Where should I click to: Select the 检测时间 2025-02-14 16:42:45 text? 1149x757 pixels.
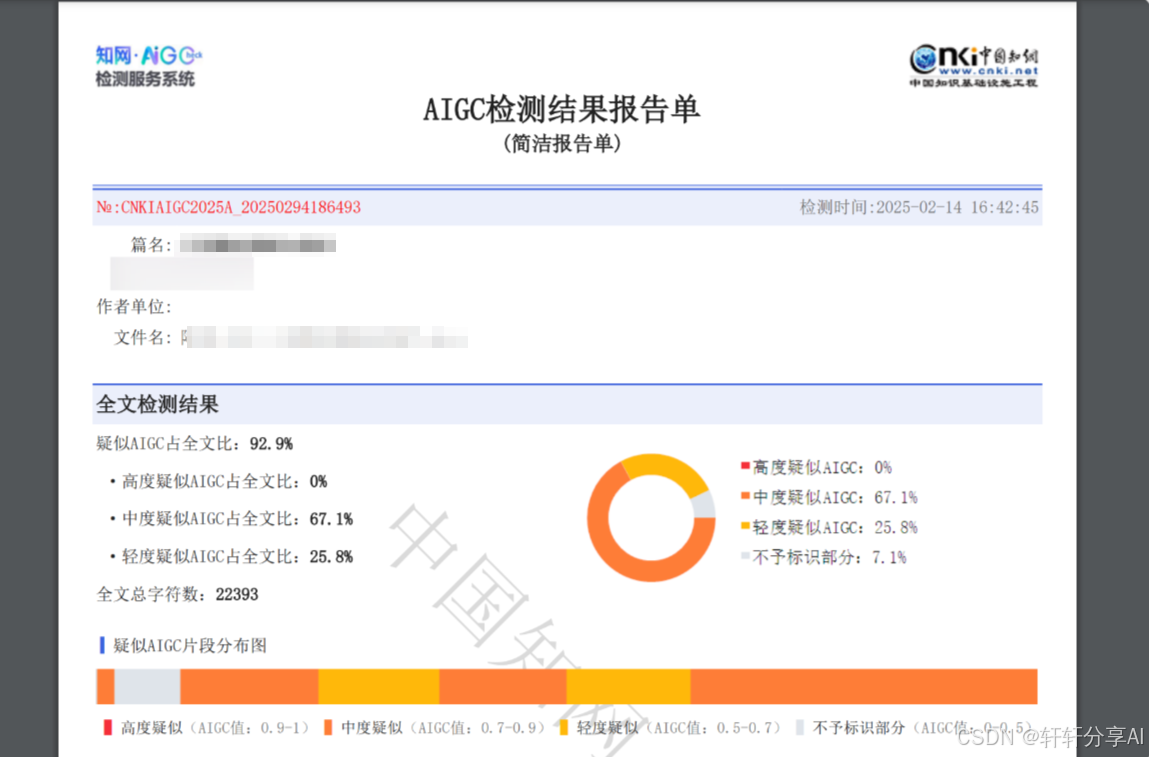(919, 207)
